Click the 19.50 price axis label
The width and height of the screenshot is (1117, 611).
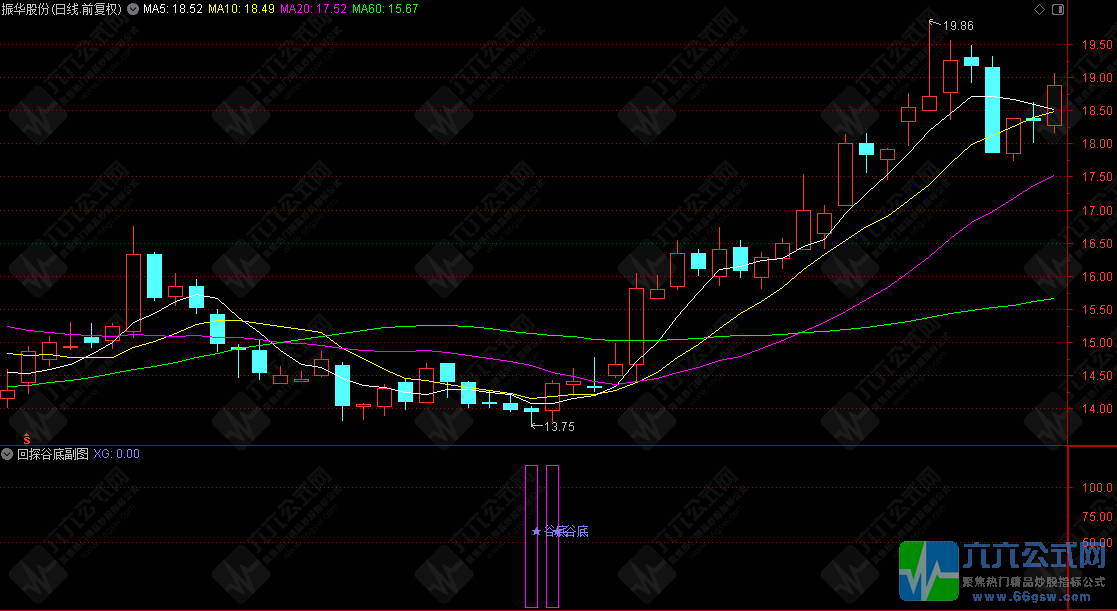[1097, 44]
